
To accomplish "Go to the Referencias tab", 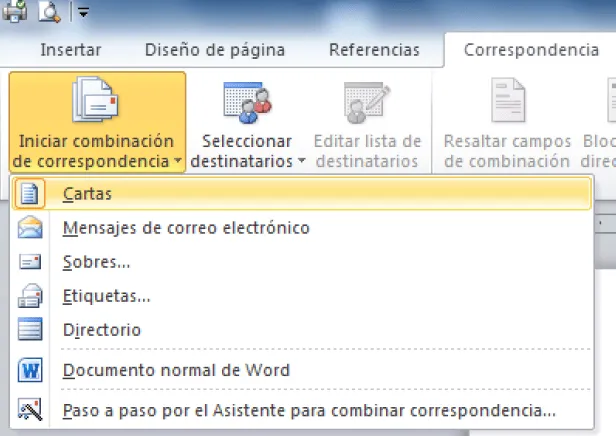I will [x=374, y=50].
